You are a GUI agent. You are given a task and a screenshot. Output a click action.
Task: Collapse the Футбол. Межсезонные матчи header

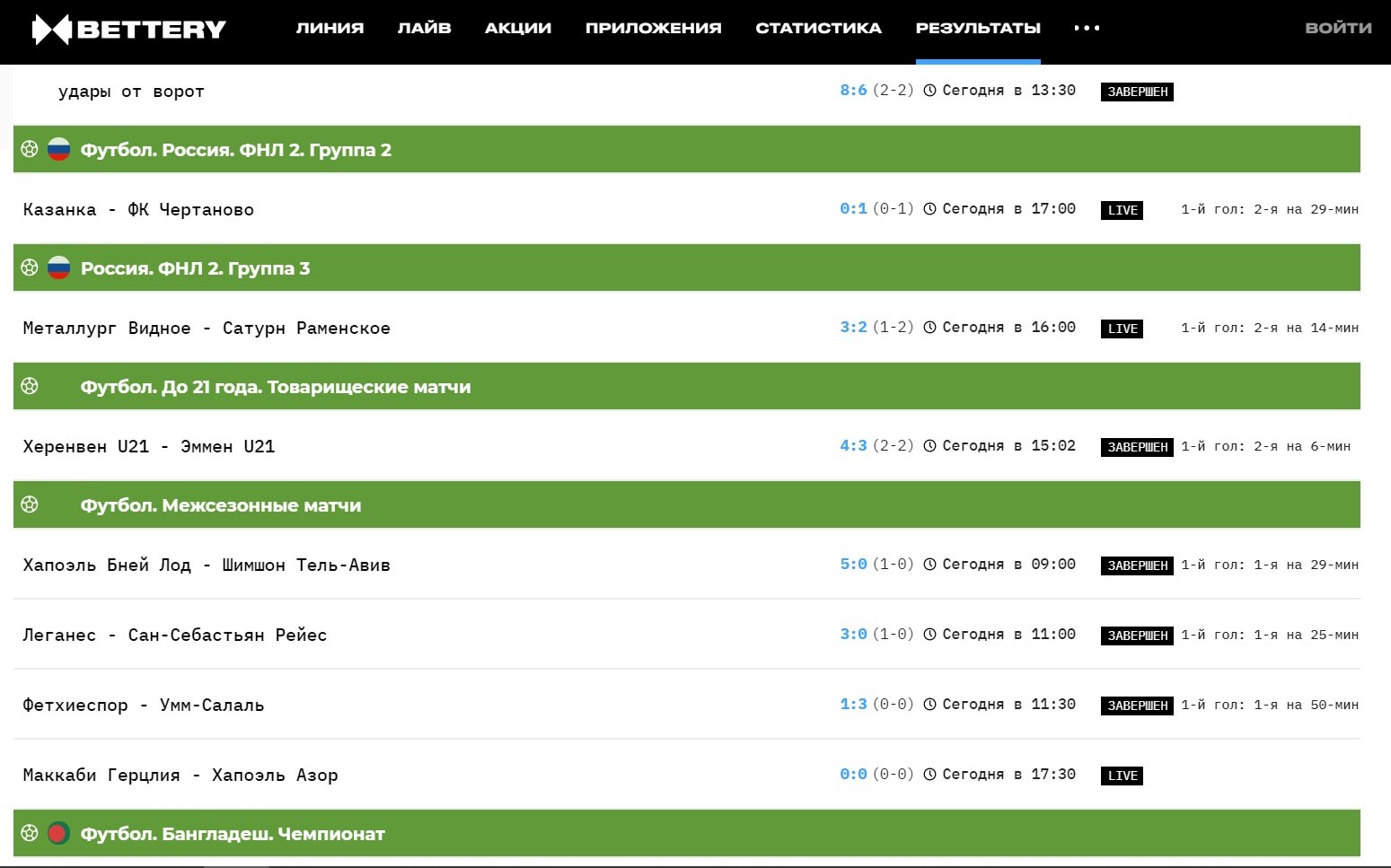[x=687, y=504]
